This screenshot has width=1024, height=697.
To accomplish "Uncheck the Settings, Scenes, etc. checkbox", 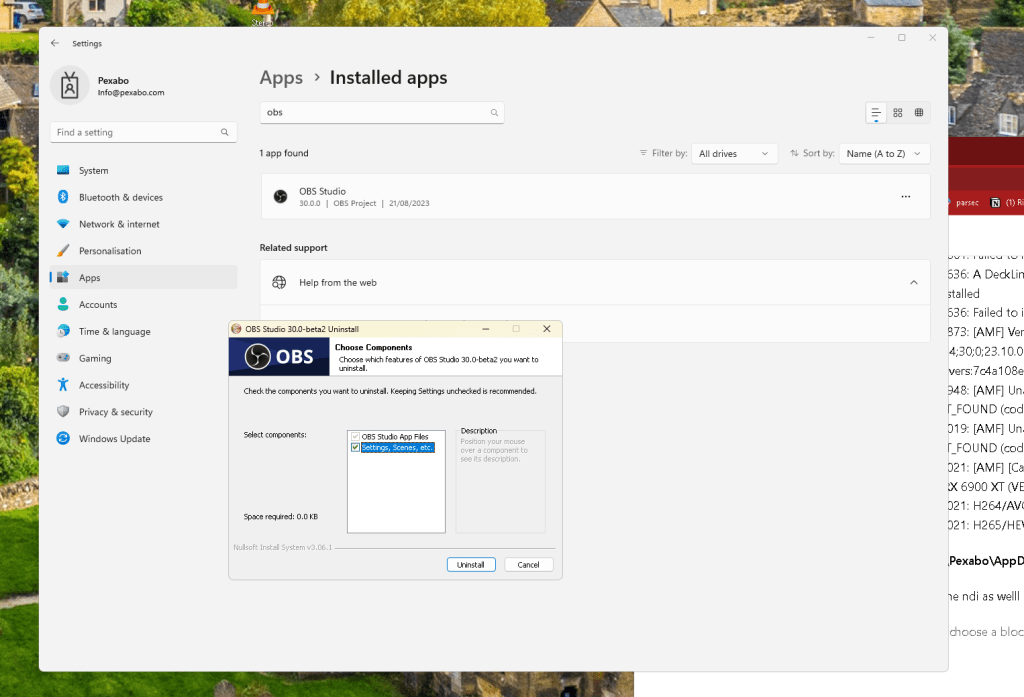I will tap(355, 447).
